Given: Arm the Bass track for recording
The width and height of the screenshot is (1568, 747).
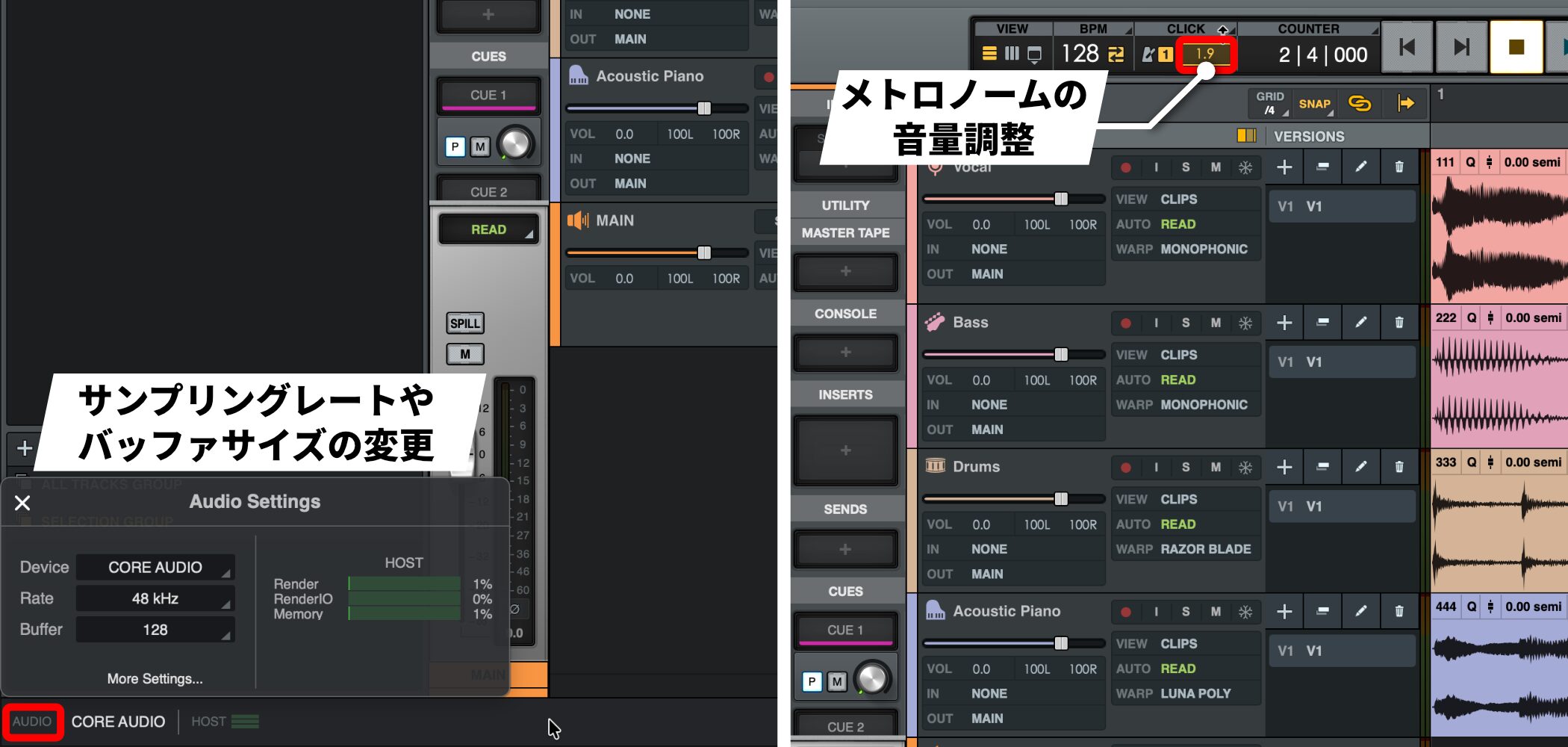Looking at the screenshot, I should (1126, 323).
